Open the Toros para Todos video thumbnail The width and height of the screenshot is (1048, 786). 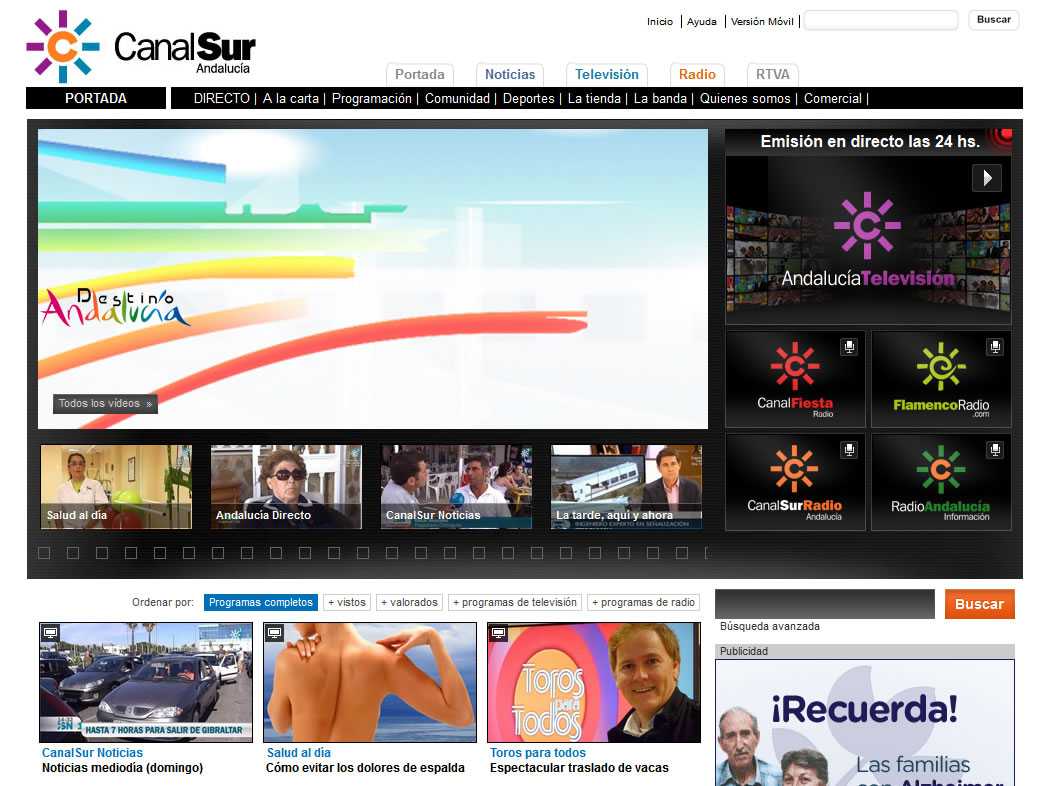[x=594, y=682]
